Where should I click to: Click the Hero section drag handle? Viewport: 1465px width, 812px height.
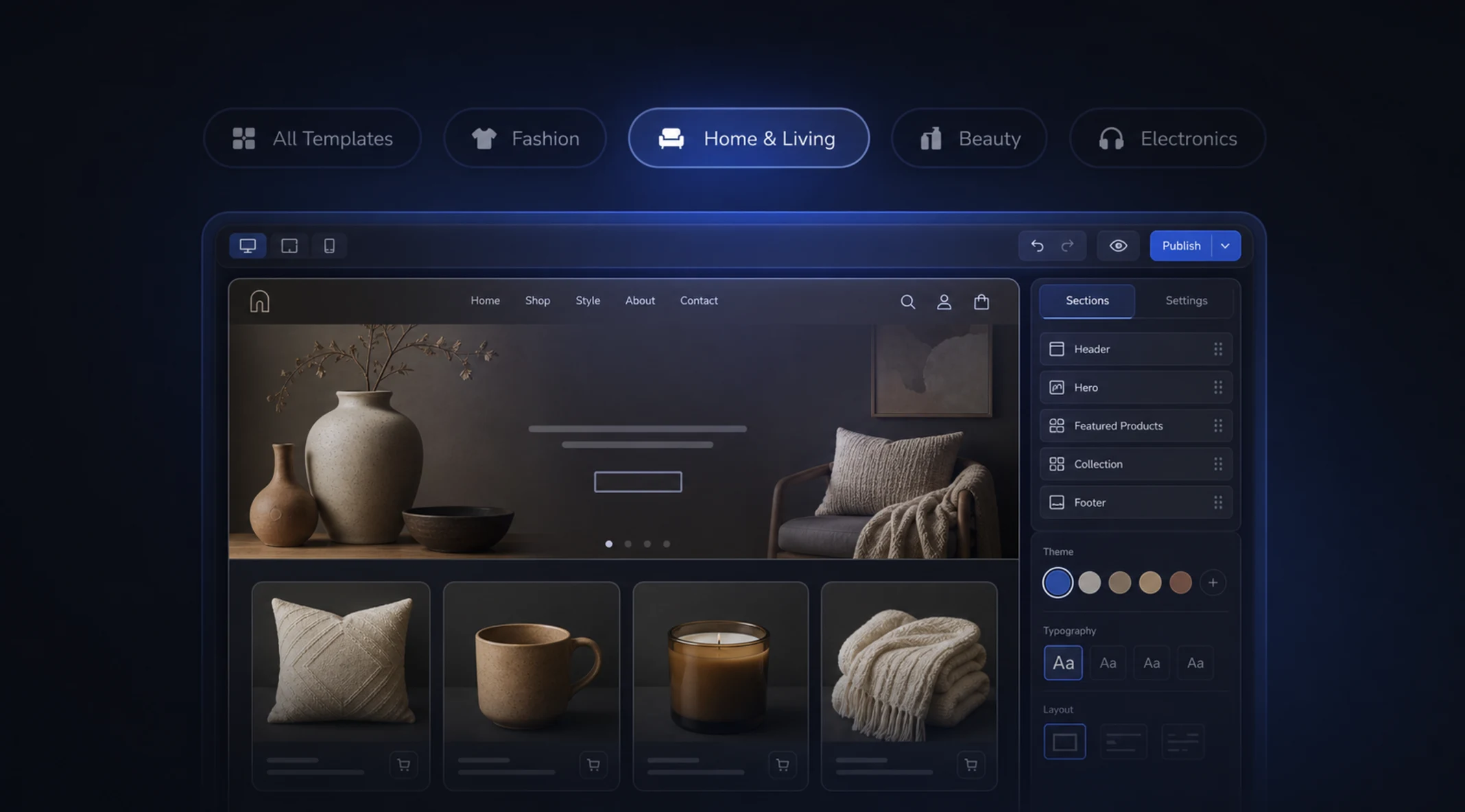pyautogui.click(x=1218, y=387)
